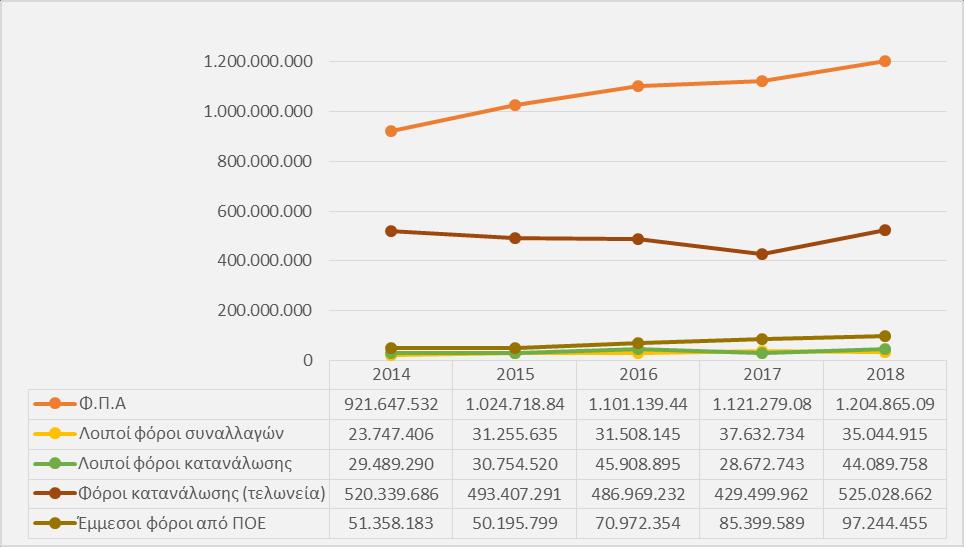
Task: Click the cell value 31.255.635
Action: point(515,435)
